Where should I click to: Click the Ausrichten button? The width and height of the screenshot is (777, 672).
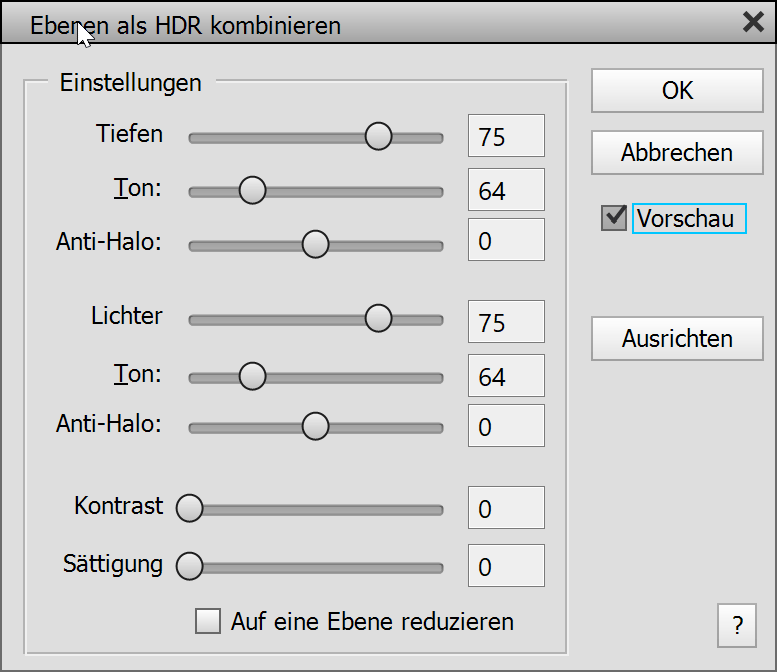coord(677,339)
